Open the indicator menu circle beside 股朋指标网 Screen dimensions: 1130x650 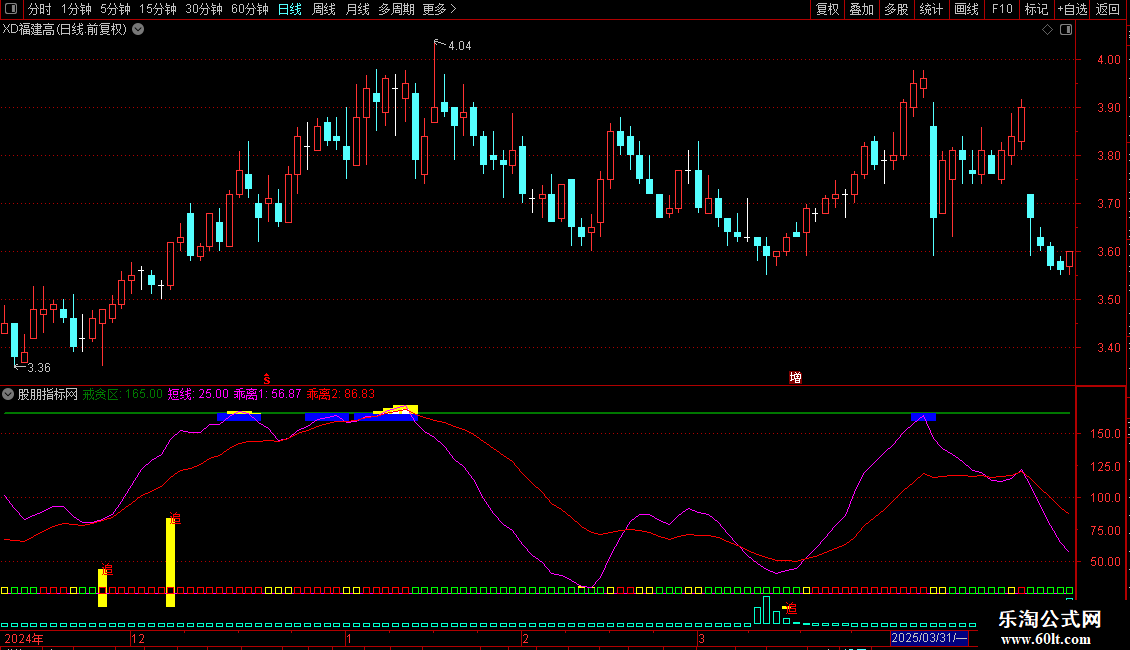click(x=8, y=394)
